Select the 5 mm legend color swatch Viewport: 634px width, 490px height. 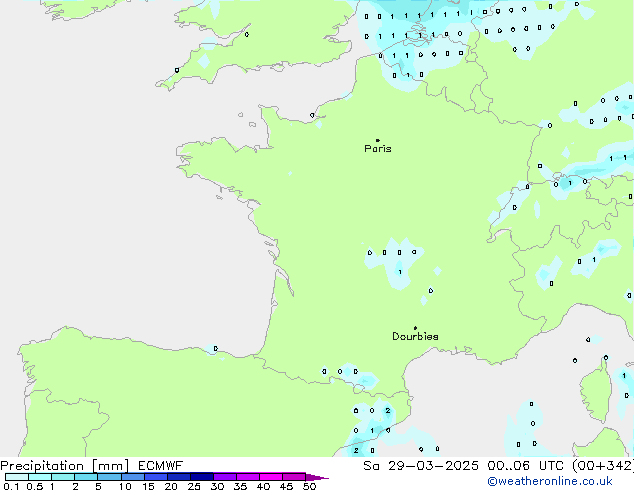pos(109,477)
